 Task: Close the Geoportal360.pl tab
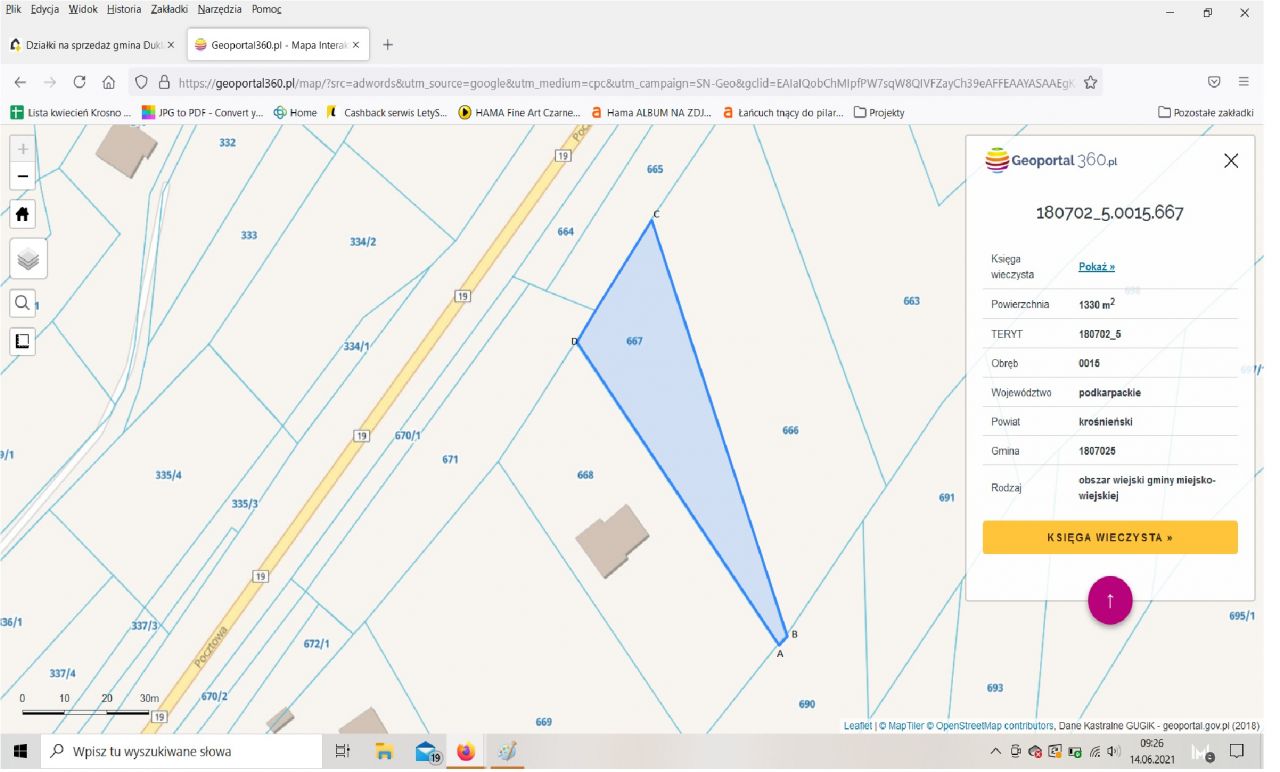click(x=357, y=45)
